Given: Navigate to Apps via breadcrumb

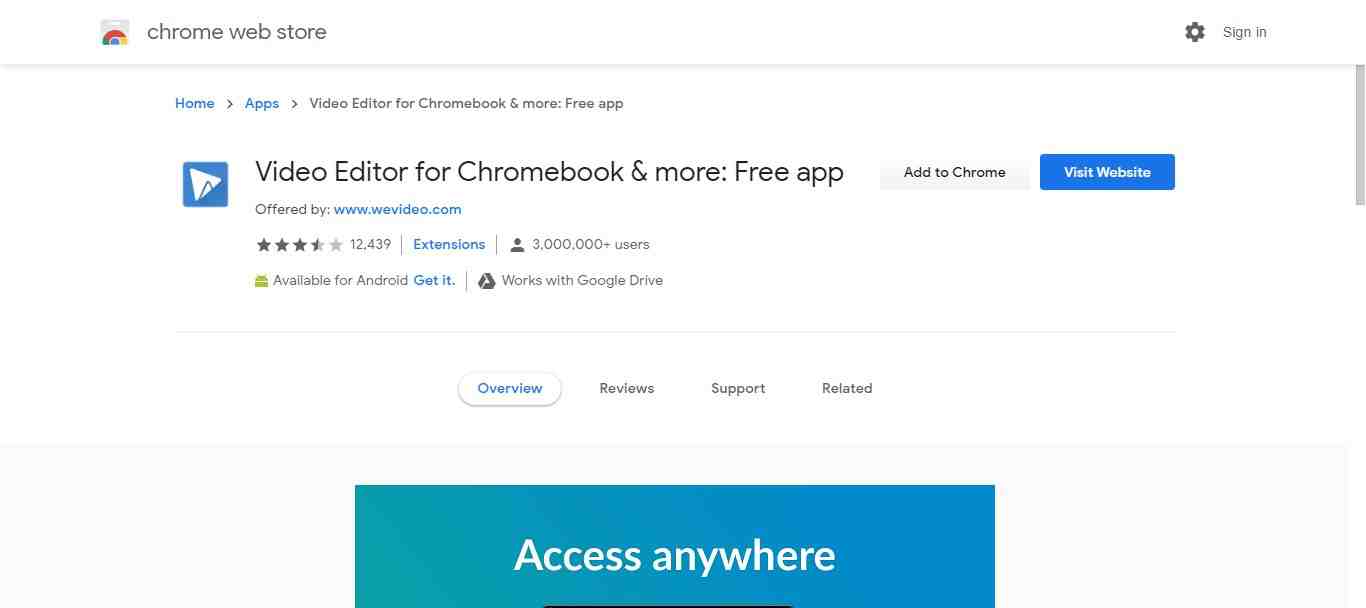Looking at the screenshot, I should click(x=261, y=103).
